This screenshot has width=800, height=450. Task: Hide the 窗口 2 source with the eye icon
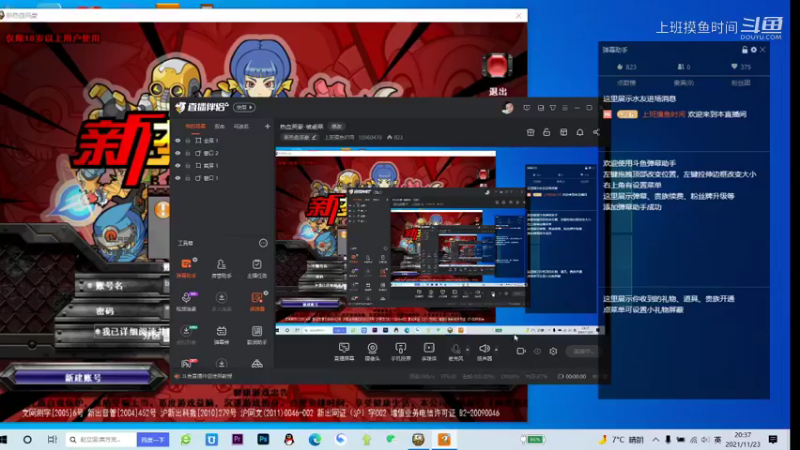click(178, 153)
